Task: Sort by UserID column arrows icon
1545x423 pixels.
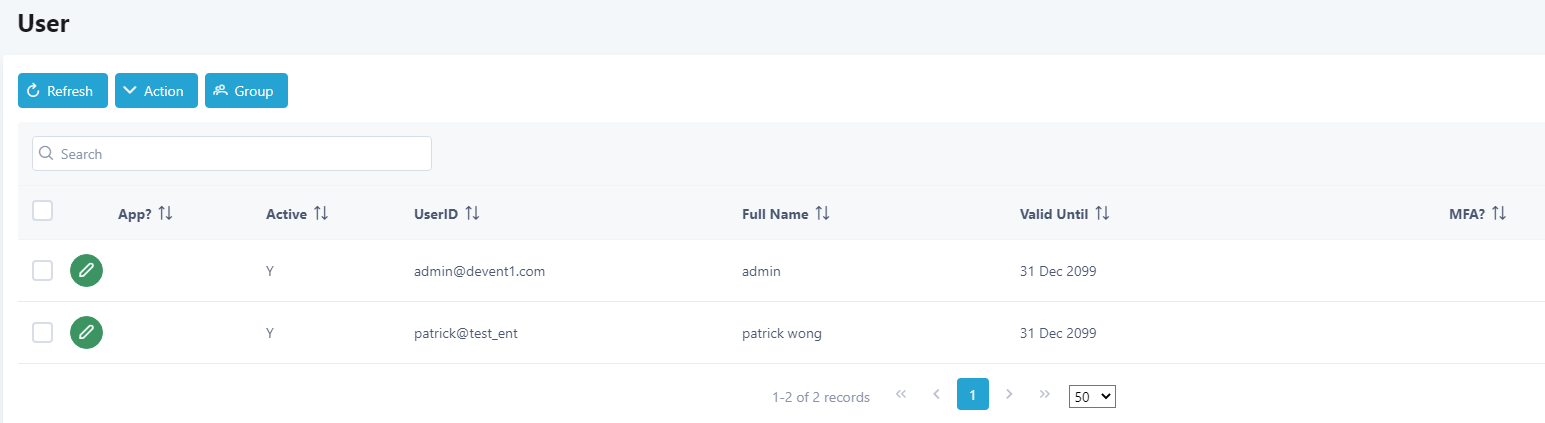Action: 472,213
